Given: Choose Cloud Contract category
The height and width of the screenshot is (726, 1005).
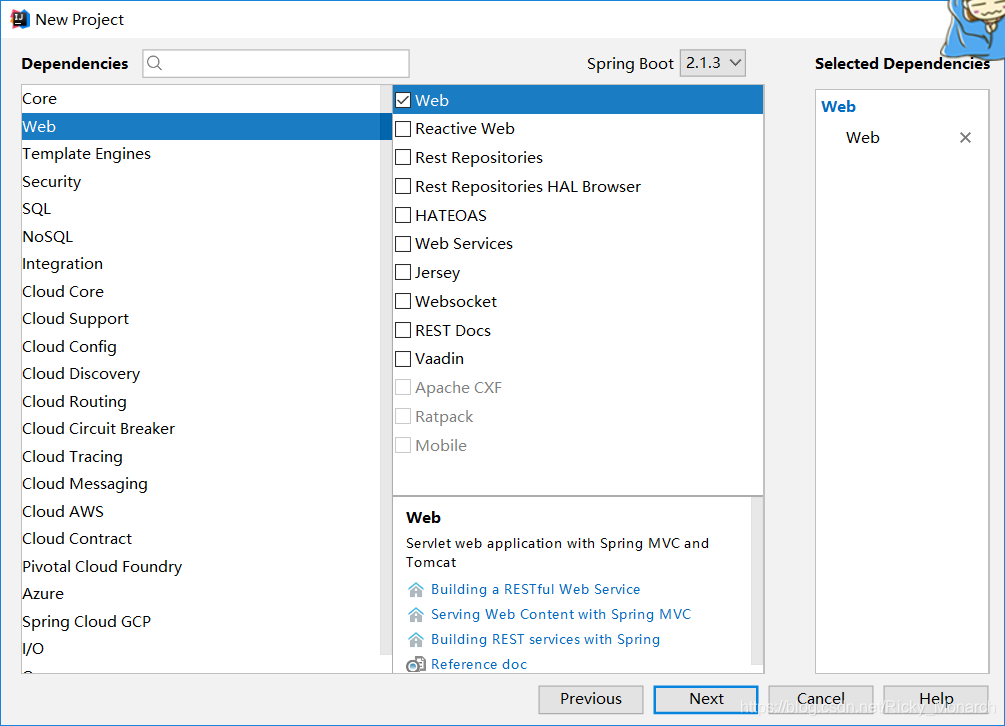Looking at the screenshot, I should pyautogui.click(x=201, y=539).
